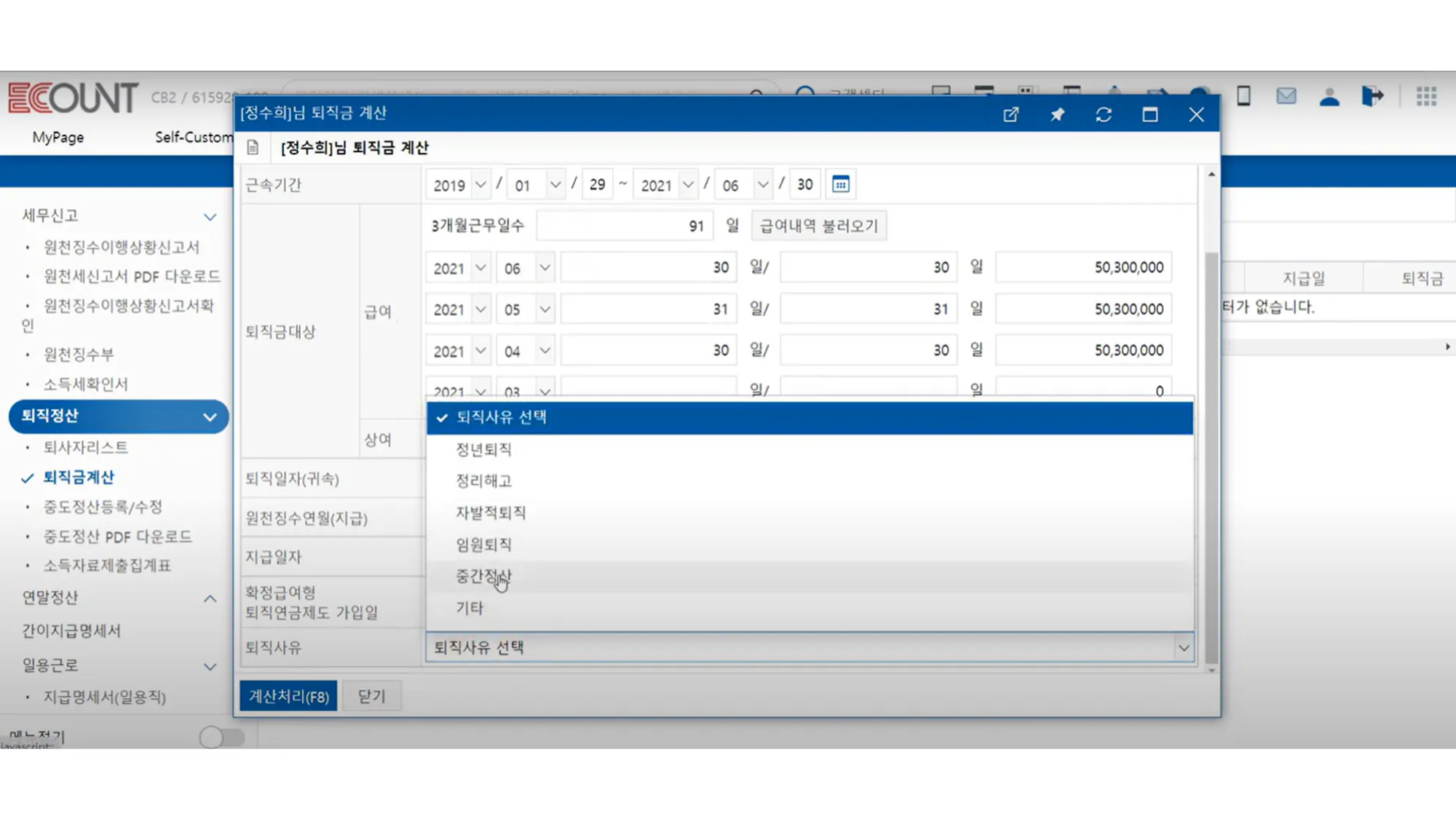This screenshot has width=1456, height=819.
Task: Open the start month 01 dropdown
Action: point(537,185)
